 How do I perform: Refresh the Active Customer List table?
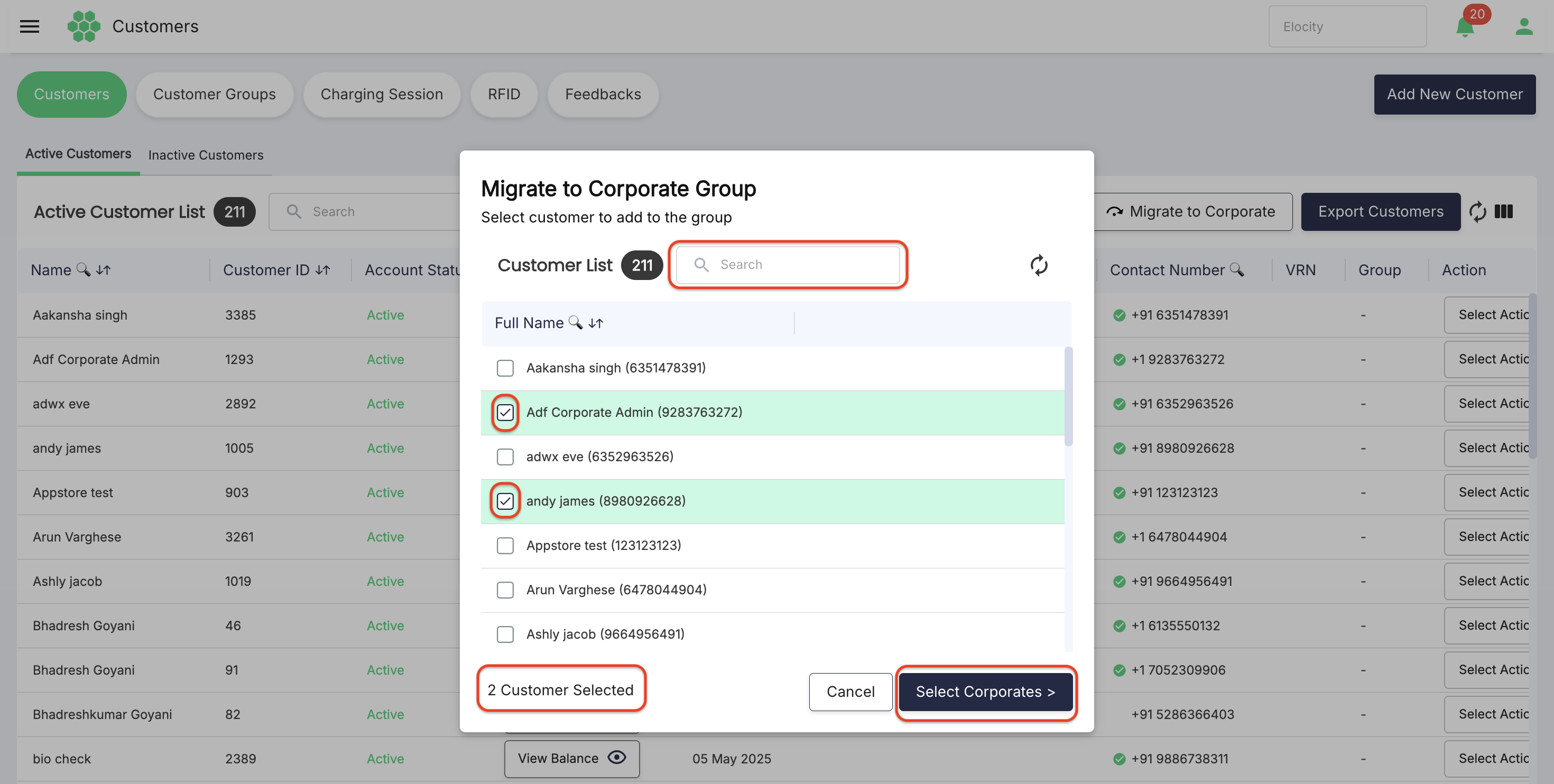tap(1477, 212)
